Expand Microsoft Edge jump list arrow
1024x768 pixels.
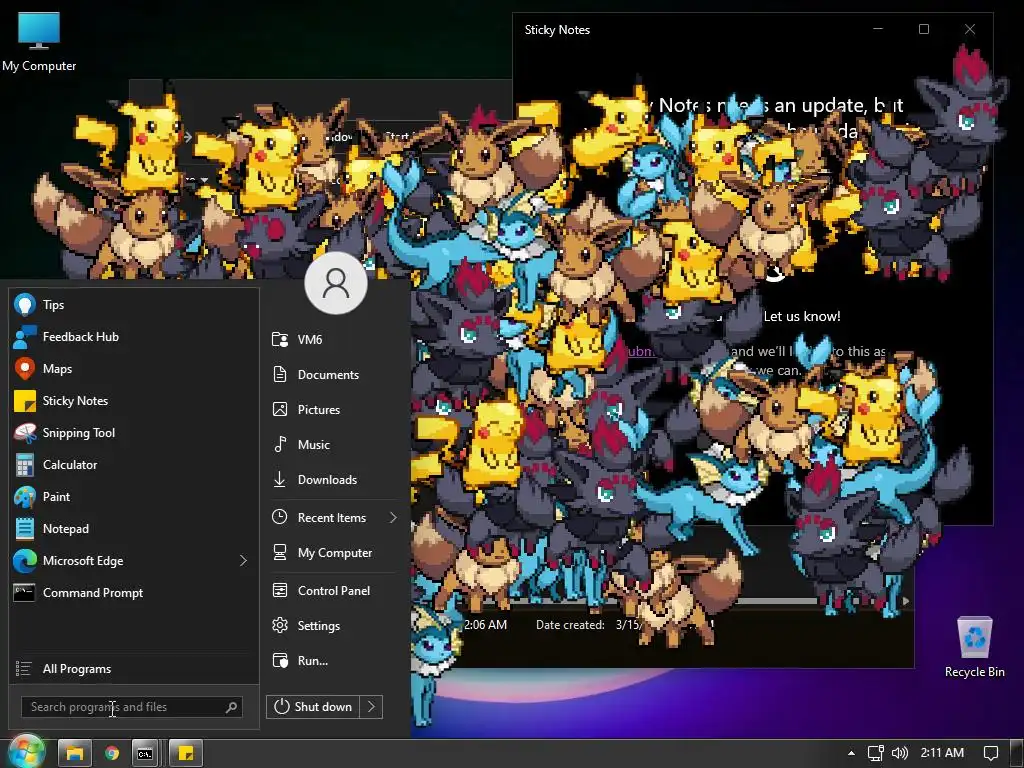tap(243, 560)
